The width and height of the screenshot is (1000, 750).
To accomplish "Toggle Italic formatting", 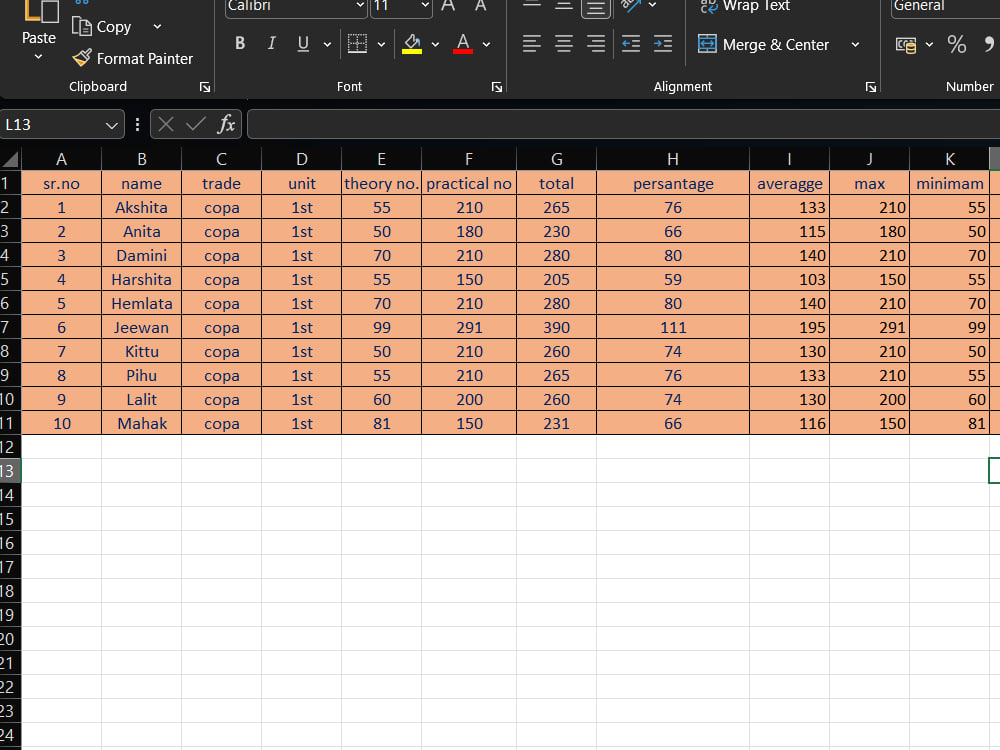I will 272,43.
